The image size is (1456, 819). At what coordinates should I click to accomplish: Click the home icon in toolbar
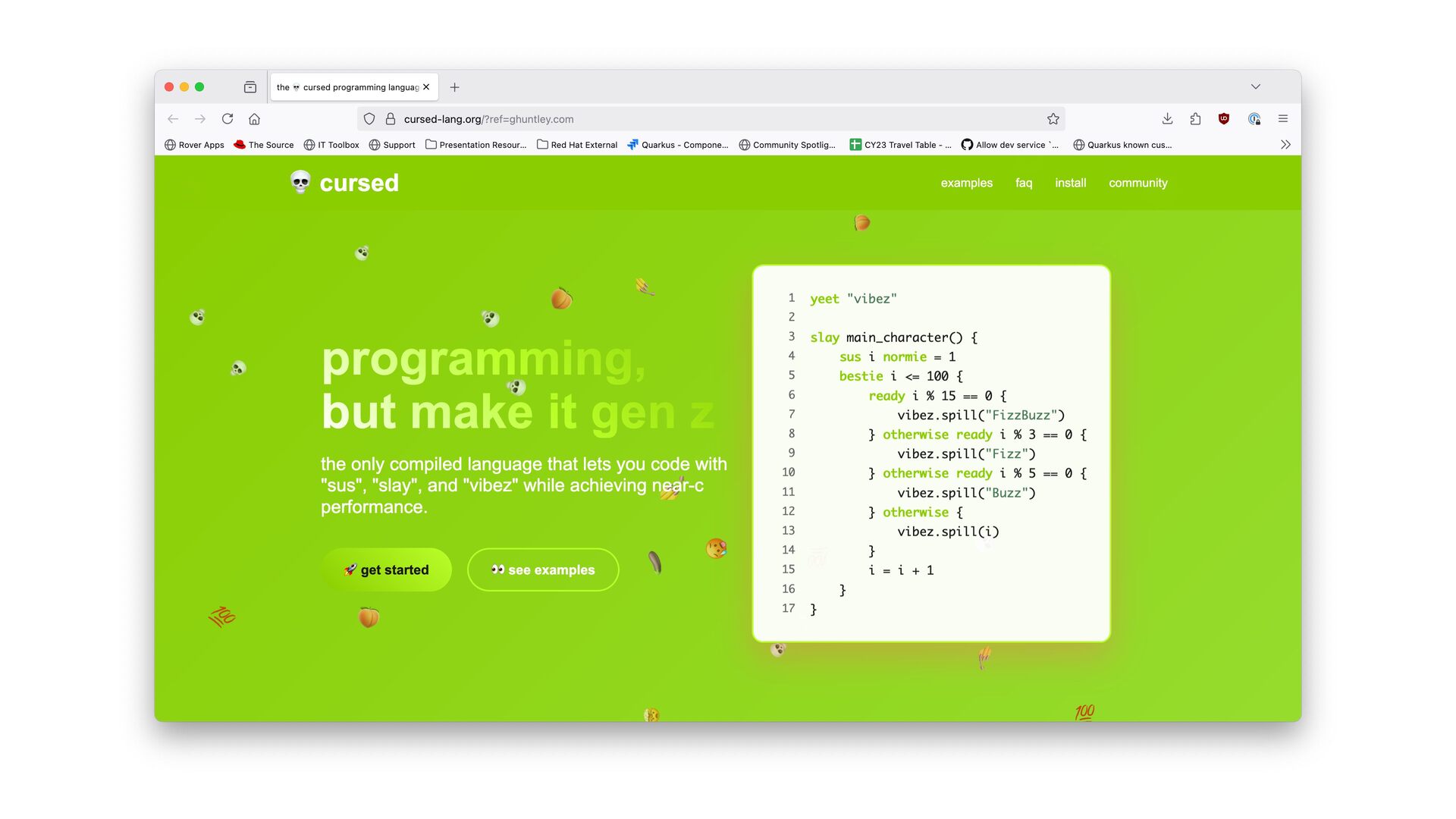tap(255, 119)
